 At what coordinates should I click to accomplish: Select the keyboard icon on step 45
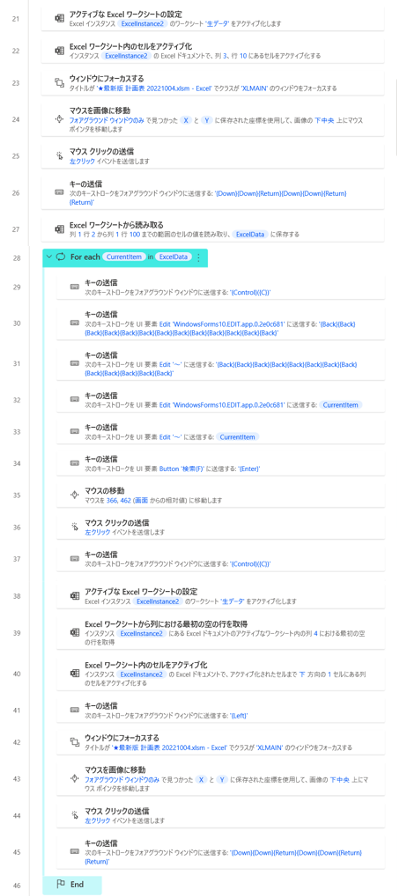(74, 851)
